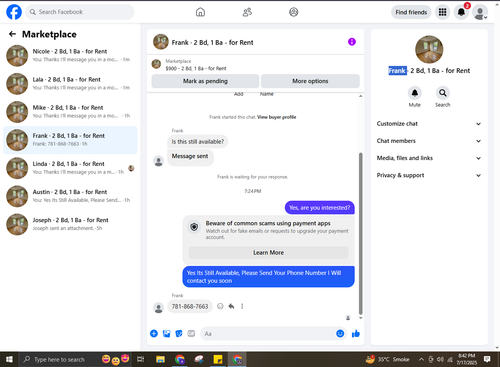This screenshot has width=500, height=367.
Task: Open Windows notification center icon
Action: (487, 359)
